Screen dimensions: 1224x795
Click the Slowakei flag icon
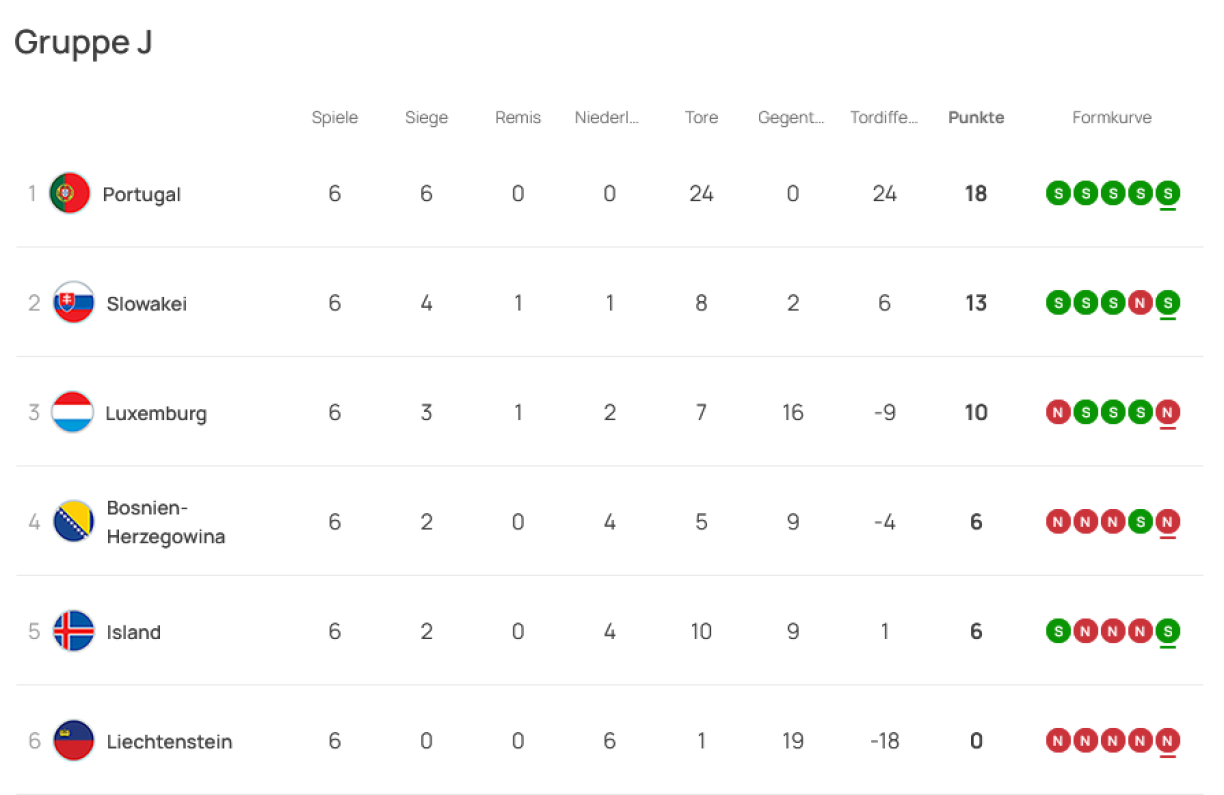[x=73, y=302]
